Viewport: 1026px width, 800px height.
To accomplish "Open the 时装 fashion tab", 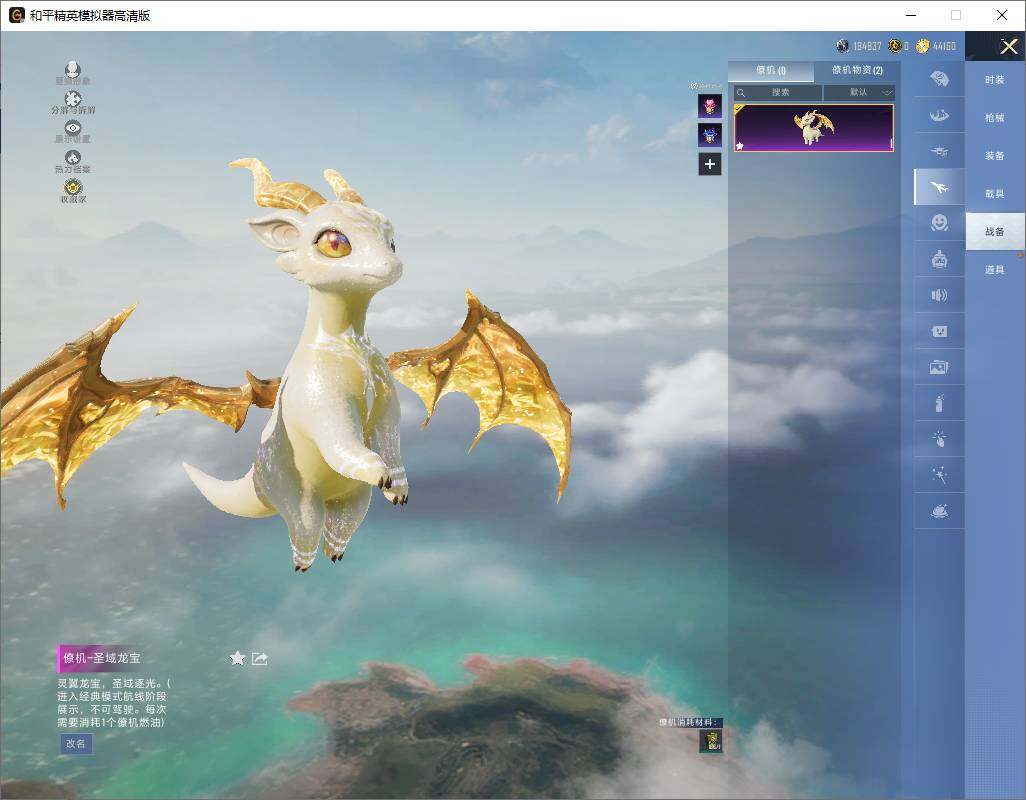I will tap(995, 80).
